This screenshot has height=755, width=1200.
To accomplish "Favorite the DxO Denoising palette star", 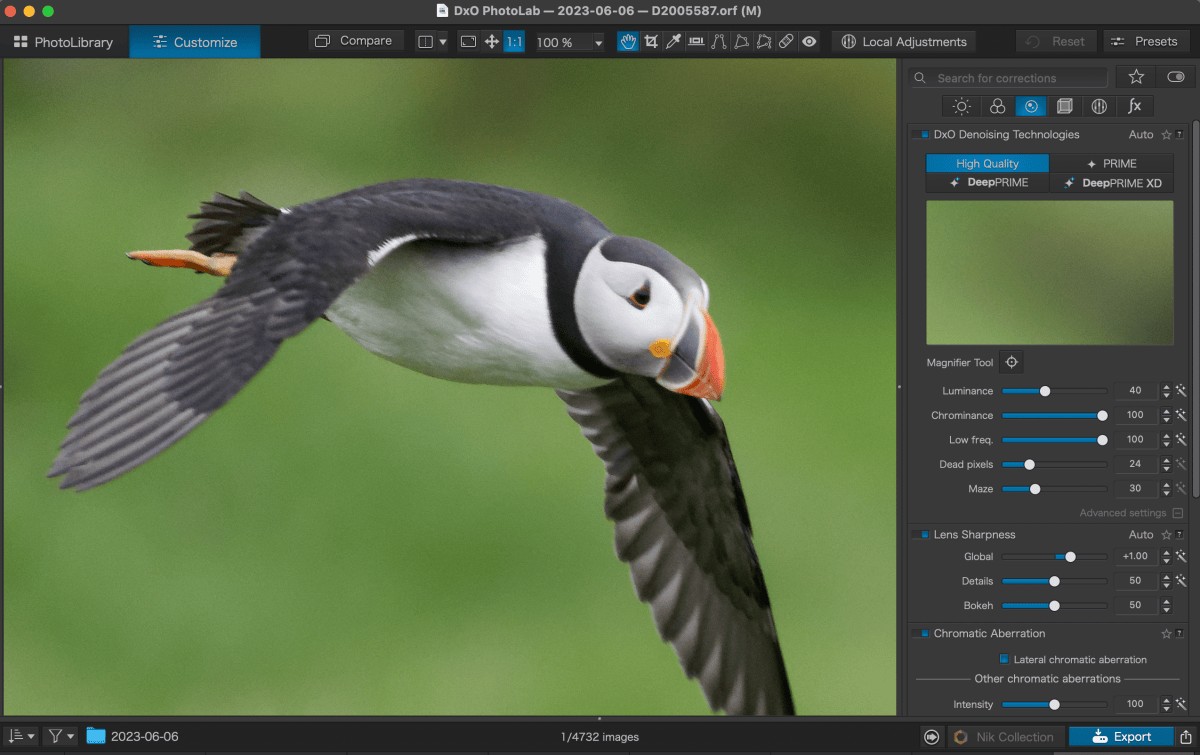I will click(1166, 135).
